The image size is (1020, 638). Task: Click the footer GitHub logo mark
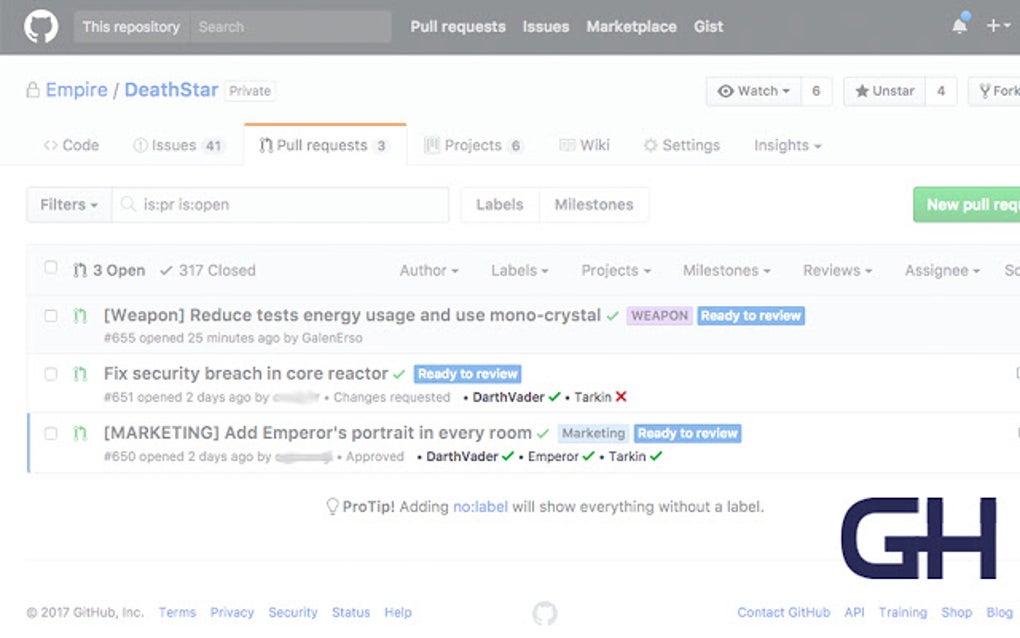pyautogui.click(x=545, y=612)
